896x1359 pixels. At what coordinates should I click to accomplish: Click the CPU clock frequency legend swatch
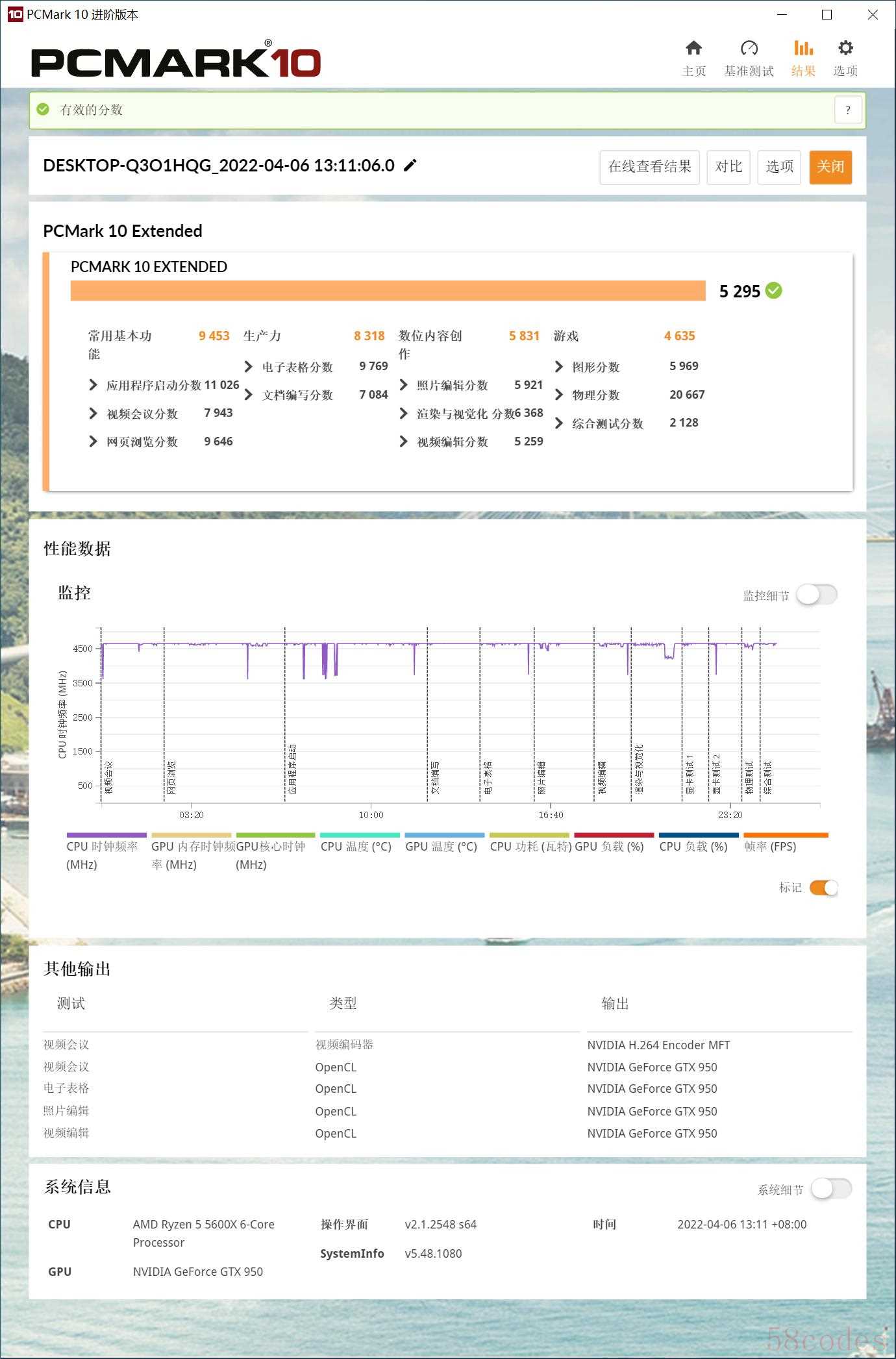(x=106, y=835)
